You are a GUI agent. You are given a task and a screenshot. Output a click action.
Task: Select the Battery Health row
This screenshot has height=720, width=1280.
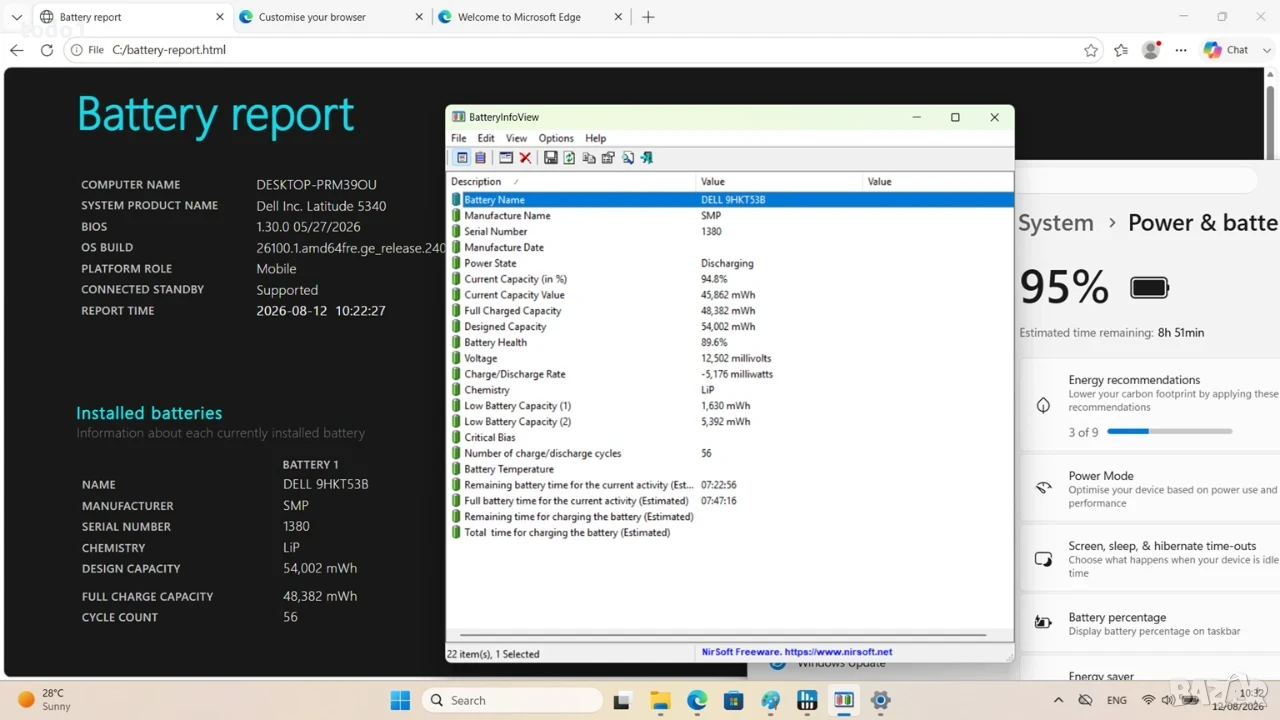pyautogui.click(x=730, y=343)
